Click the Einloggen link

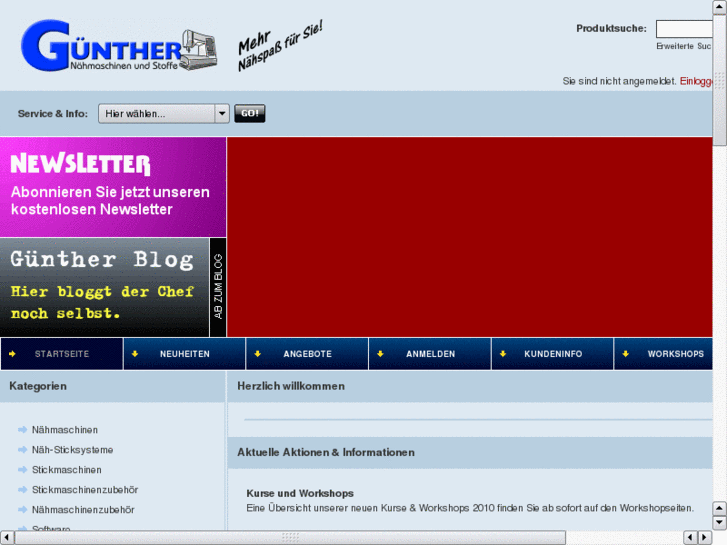pos(696,81)
